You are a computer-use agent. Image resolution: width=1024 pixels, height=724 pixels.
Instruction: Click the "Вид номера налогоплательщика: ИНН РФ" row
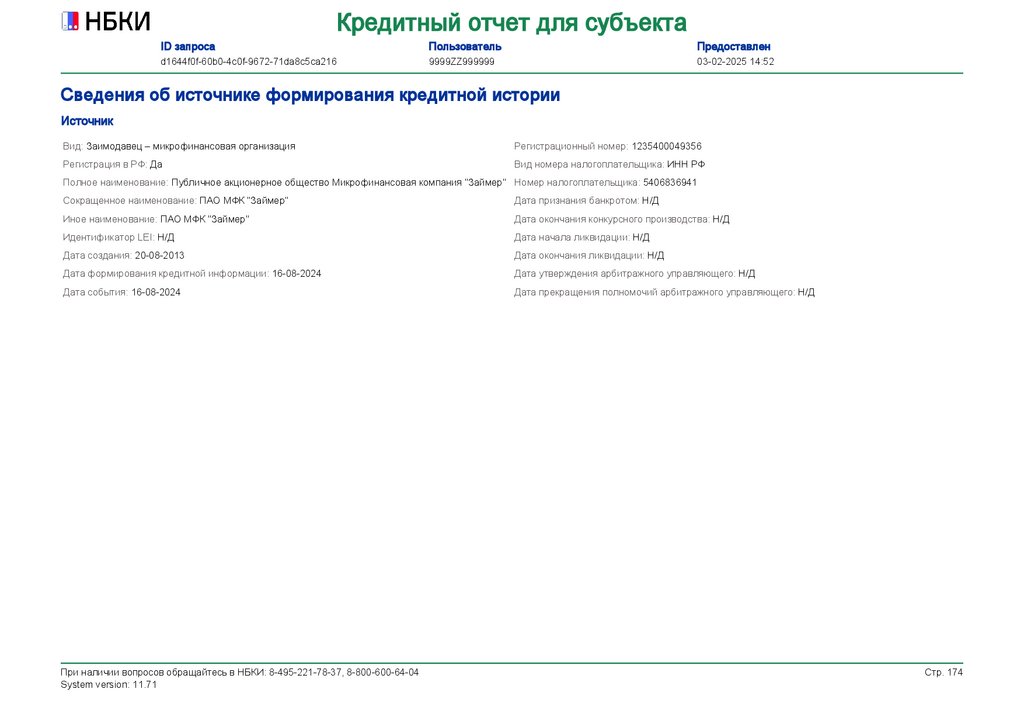(609, 165)
